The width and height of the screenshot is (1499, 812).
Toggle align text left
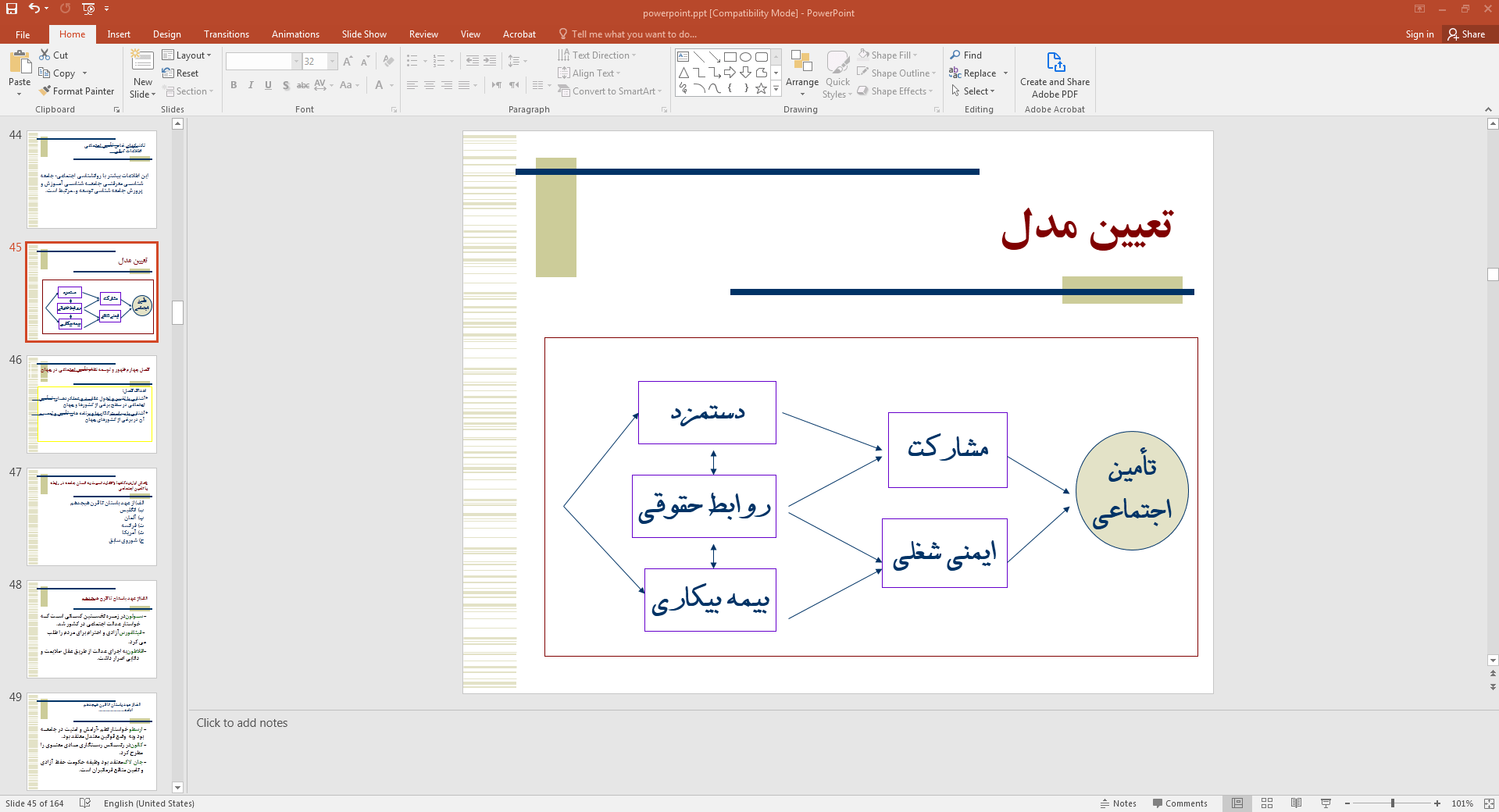click(x=412, y=85)
